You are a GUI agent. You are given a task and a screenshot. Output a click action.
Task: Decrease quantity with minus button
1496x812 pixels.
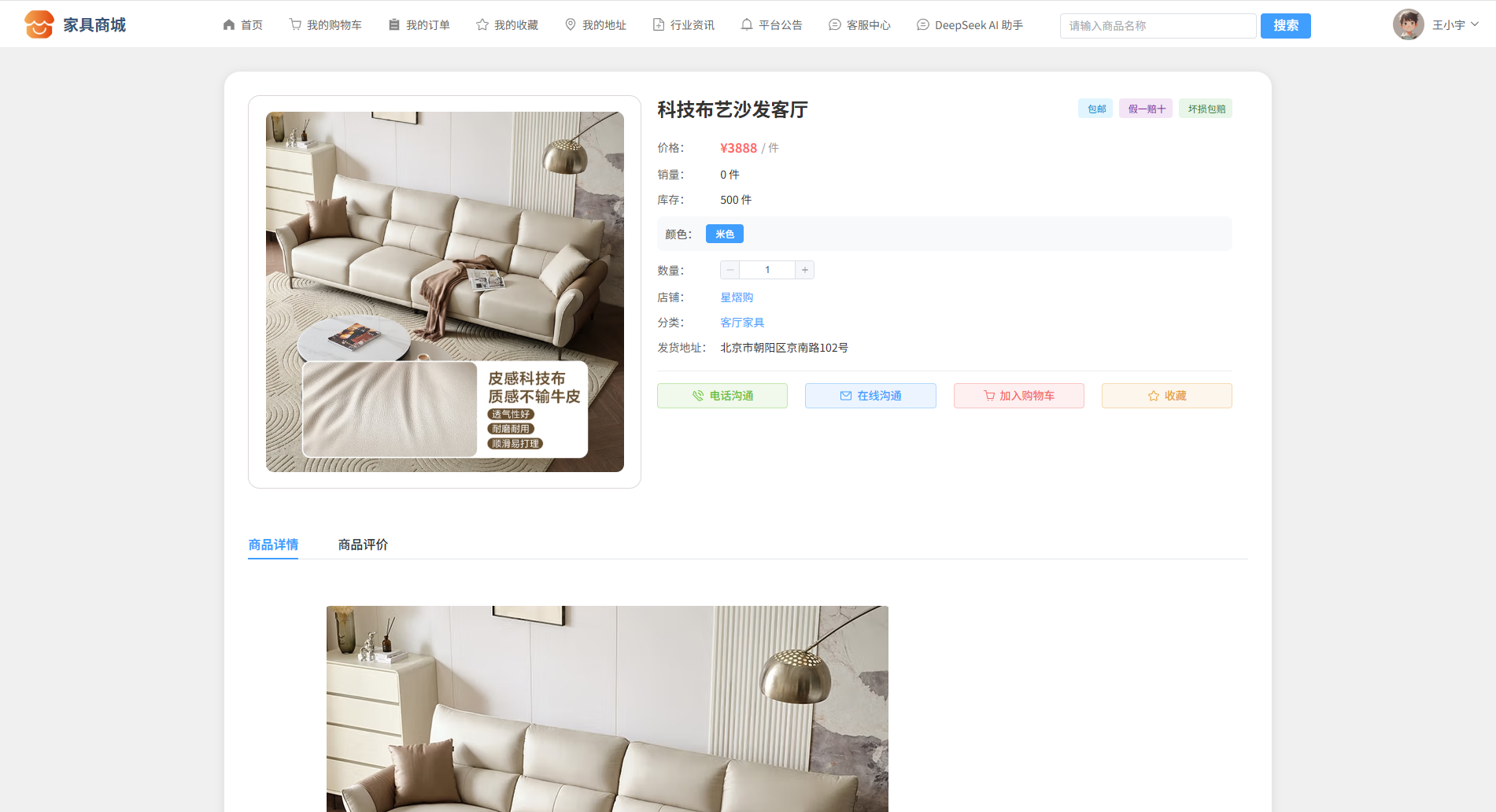click(730, 270)
